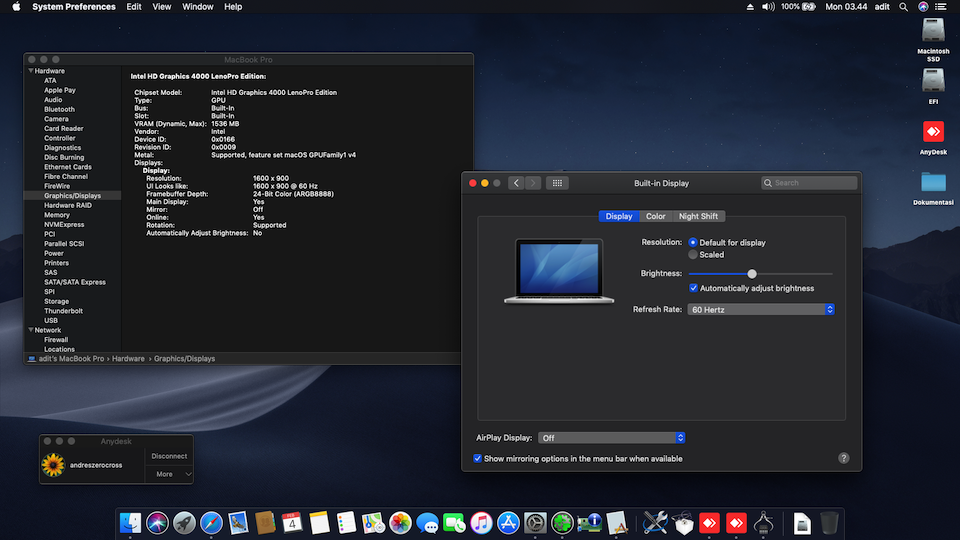960x540 pixels.
Task: Open App Store in dock
Action: tap(508, 523)
